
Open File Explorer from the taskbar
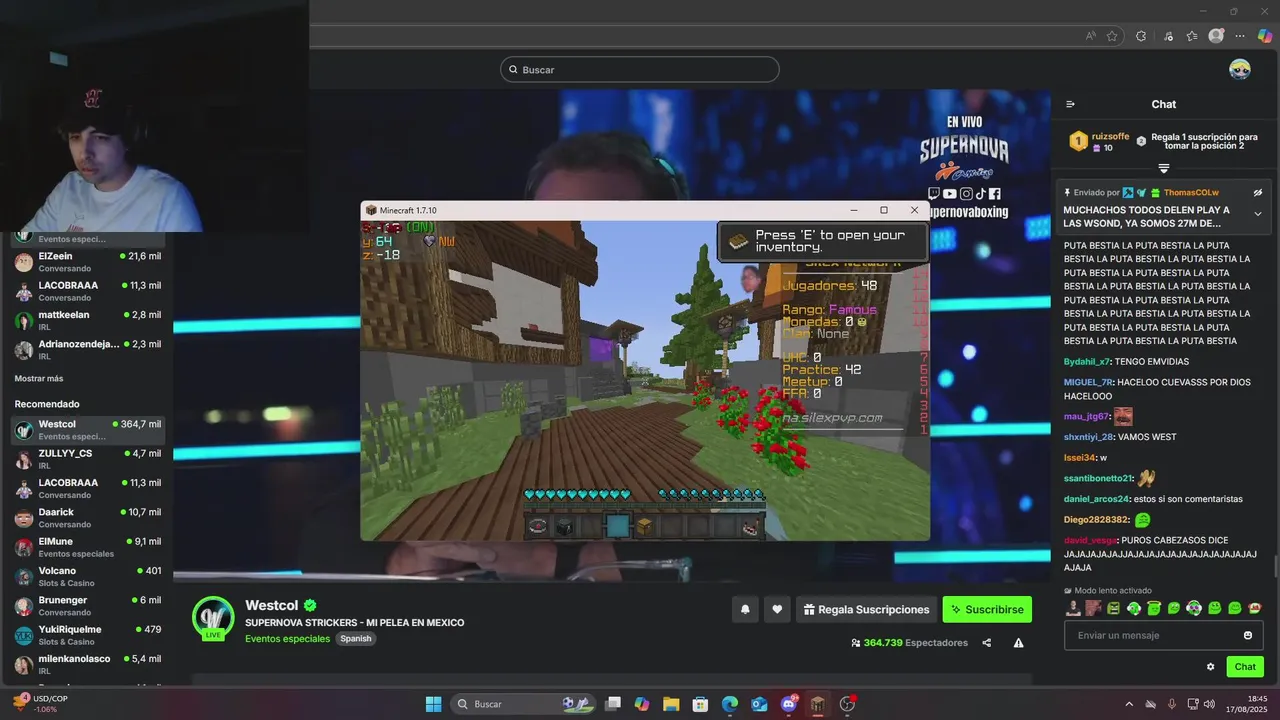pyautogui.click(x=671, y=704)
